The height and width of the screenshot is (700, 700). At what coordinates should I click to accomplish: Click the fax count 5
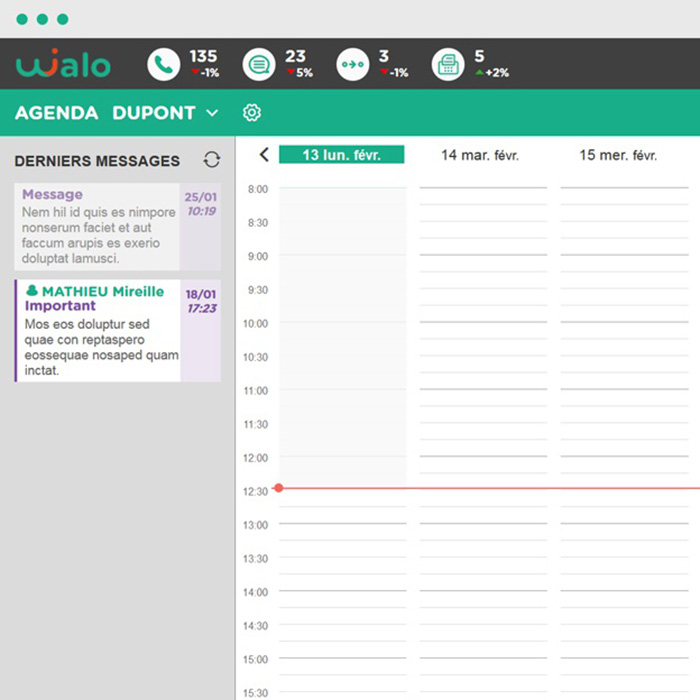[479, 56]
